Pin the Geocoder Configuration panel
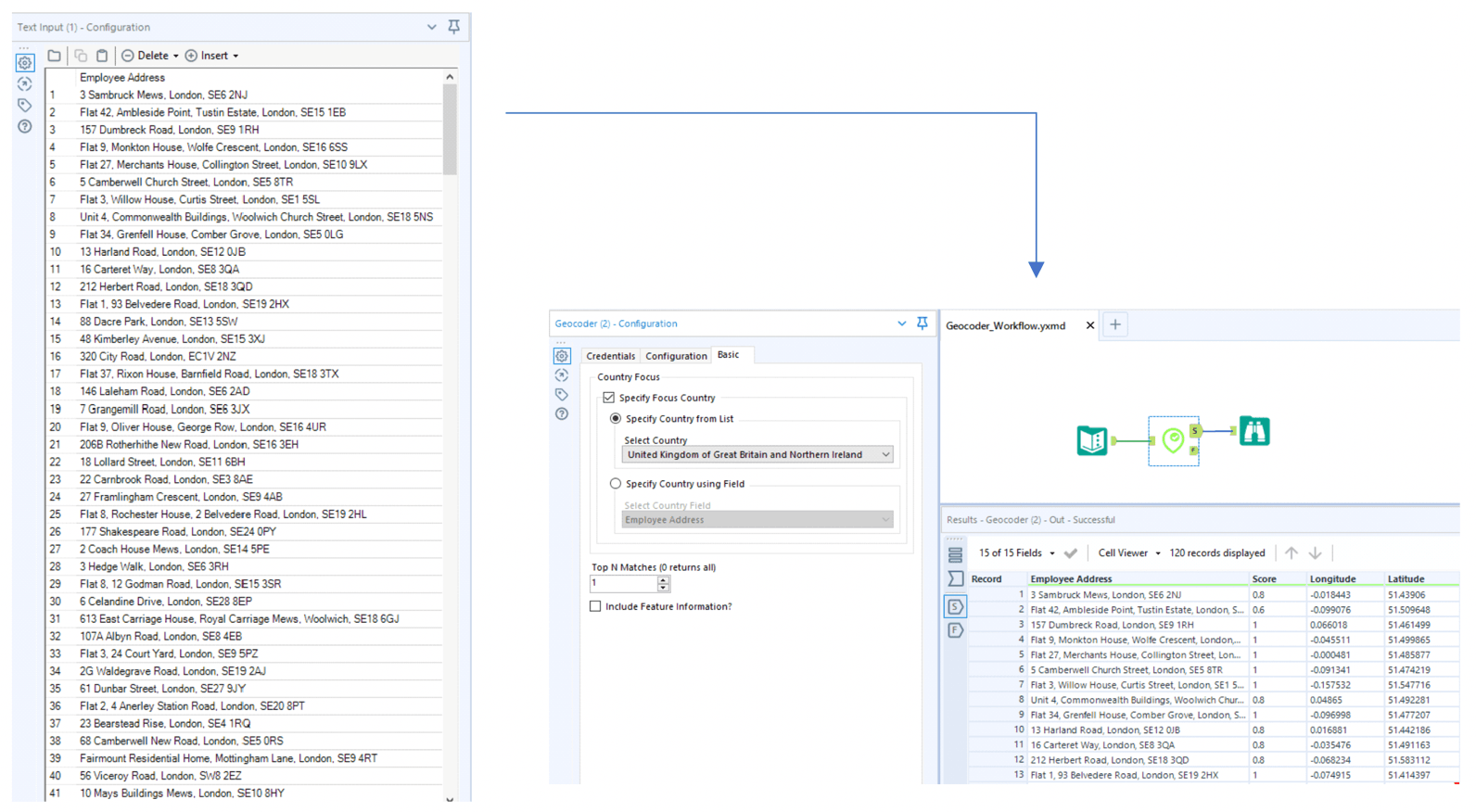The image size is (1476, 812). [922, 324]
